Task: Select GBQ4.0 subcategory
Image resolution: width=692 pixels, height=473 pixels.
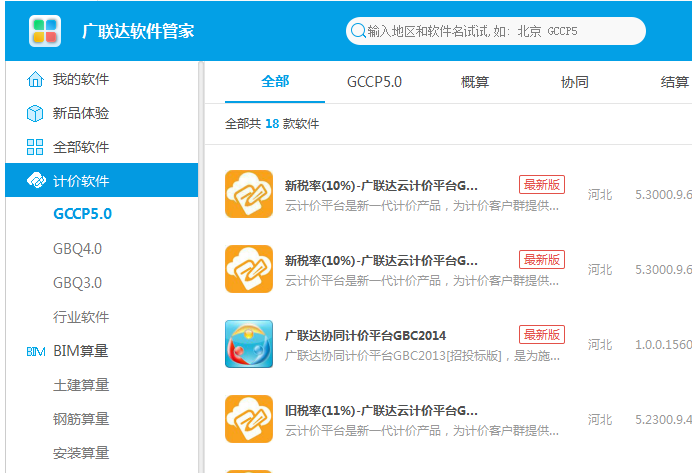Action: 77,248
